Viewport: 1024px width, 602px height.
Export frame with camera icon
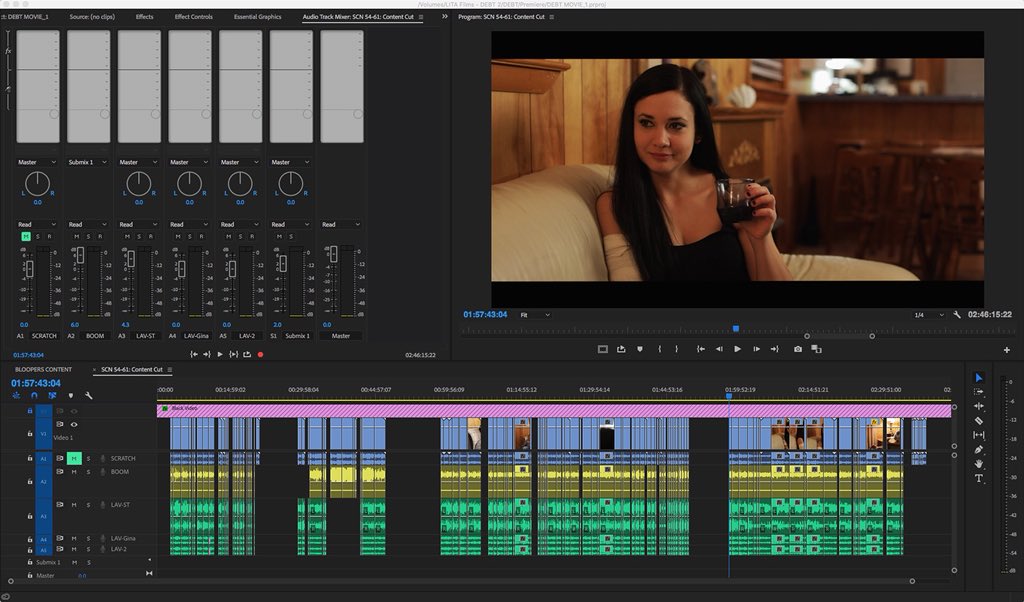point(797,349)
